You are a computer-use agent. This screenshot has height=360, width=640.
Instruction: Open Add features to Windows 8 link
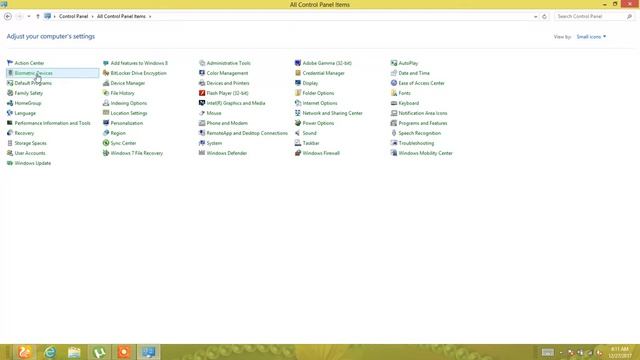point(139,63)
